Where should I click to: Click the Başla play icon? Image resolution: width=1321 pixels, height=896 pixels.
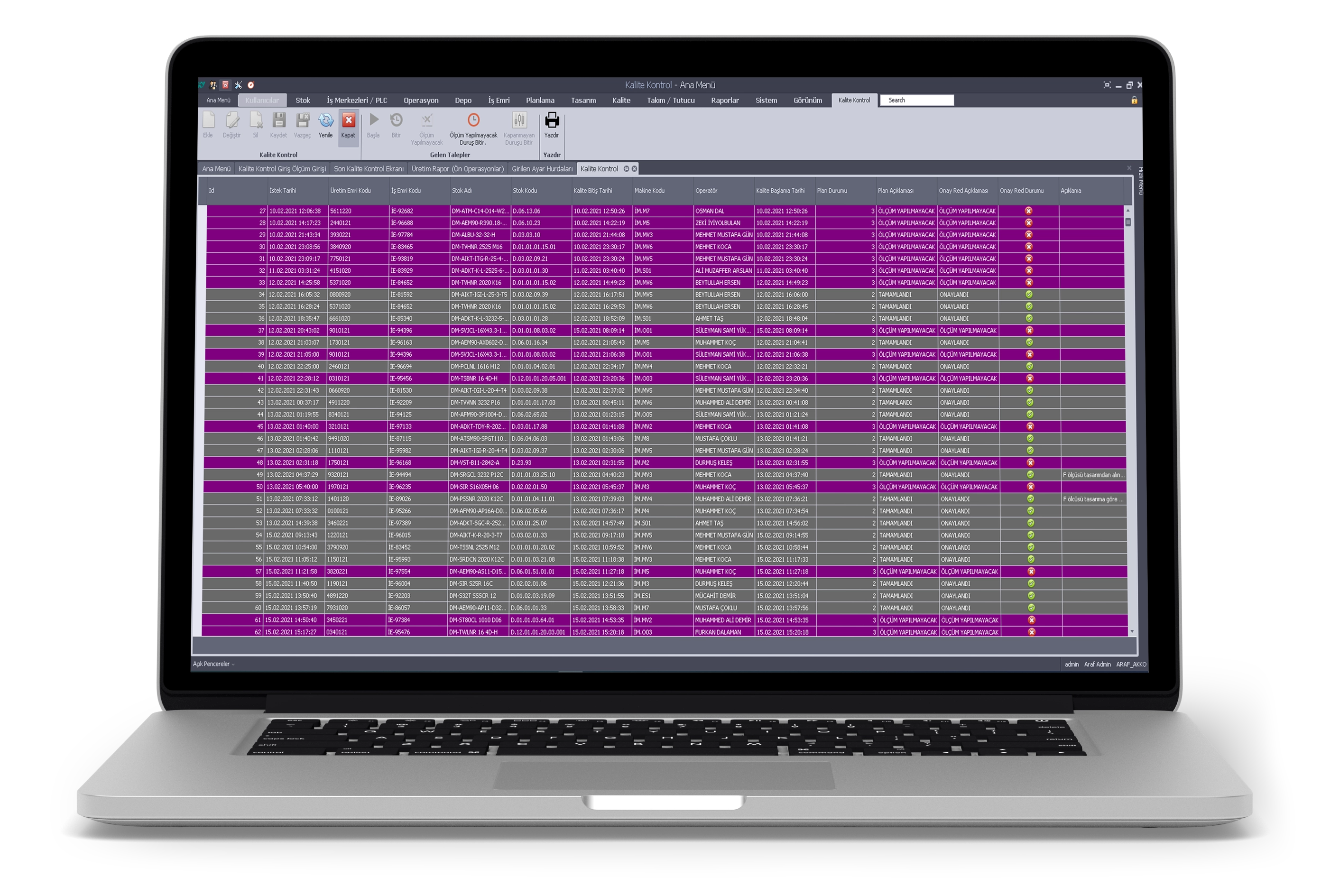(373, 120)
